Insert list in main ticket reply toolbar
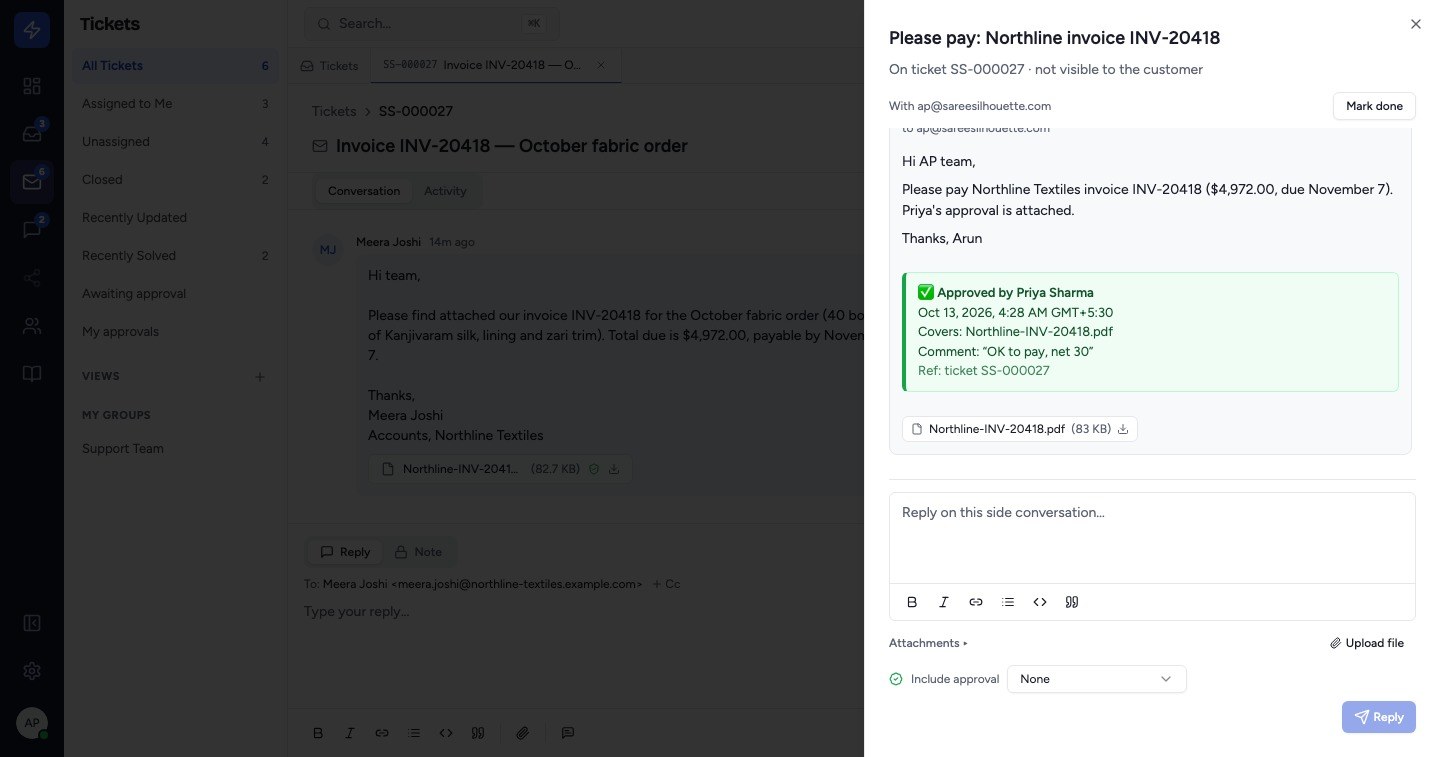The height and width of the screenshot is (757, 1440). pyautogui.click(x=414, y=733)
